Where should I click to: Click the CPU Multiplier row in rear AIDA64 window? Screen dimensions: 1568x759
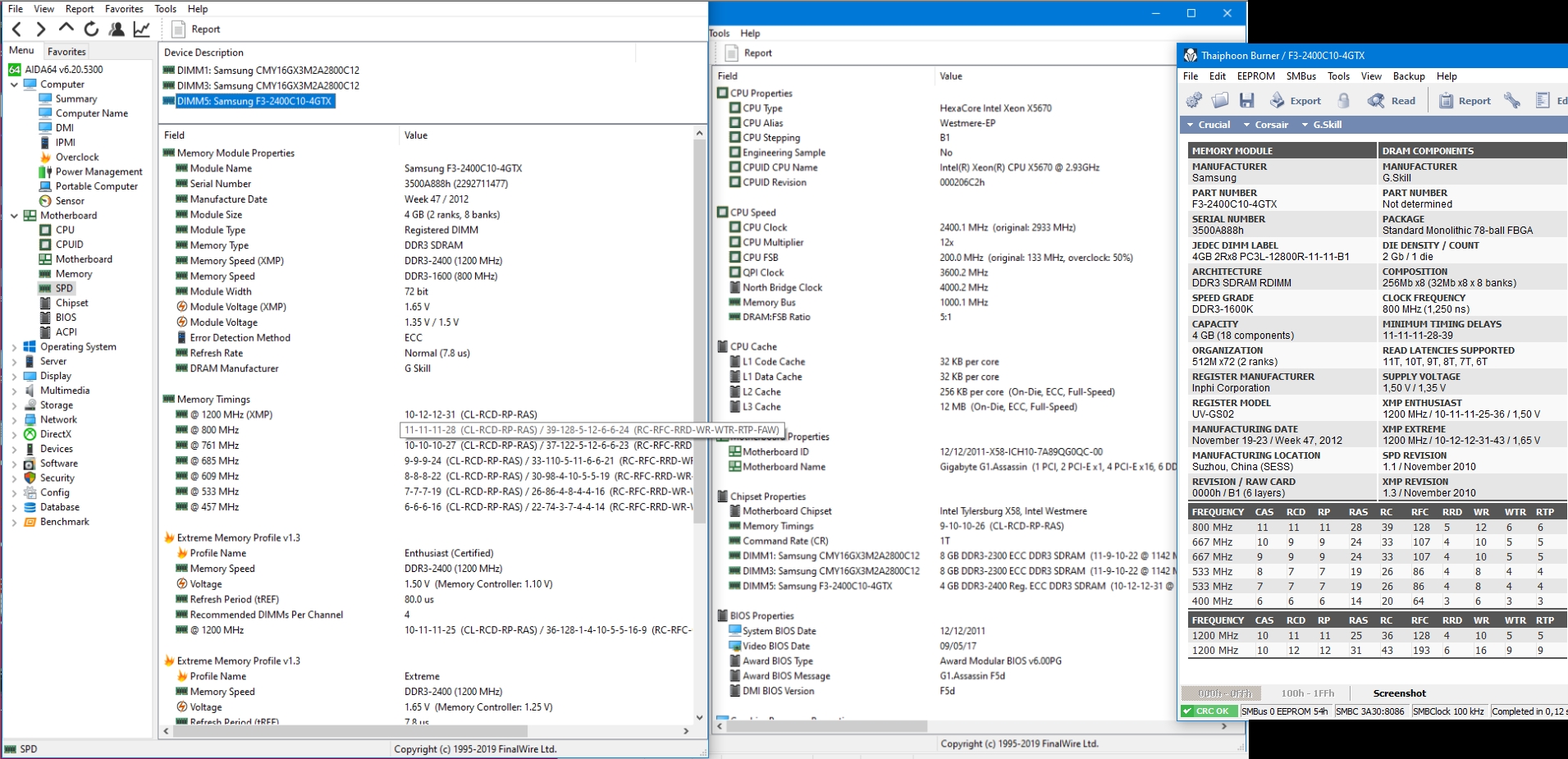[x=944, y=242]
